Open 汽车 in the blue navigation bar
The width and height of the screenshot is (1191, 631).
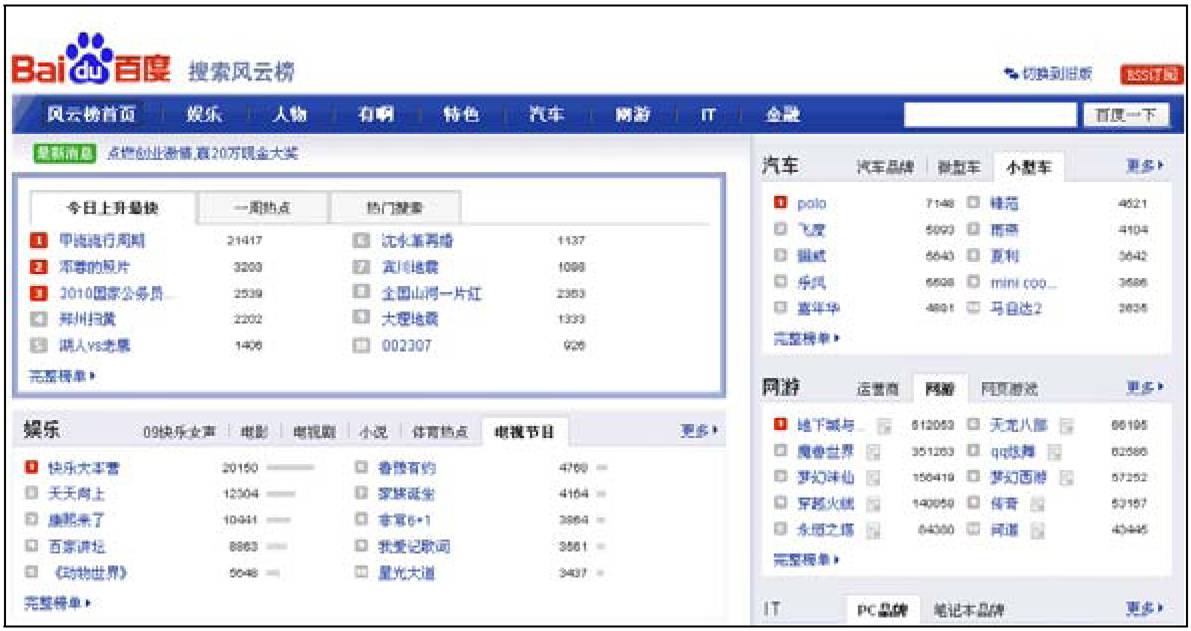tap(547, 115)
